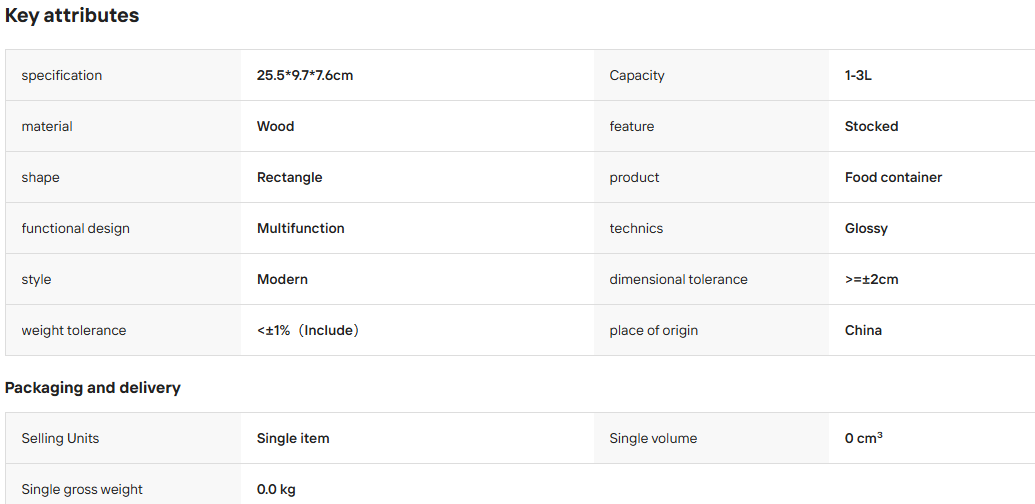The width and height of the screenshot is (1035, 504).
Task: Click the technics value Glossy
Action: (866, 228)
